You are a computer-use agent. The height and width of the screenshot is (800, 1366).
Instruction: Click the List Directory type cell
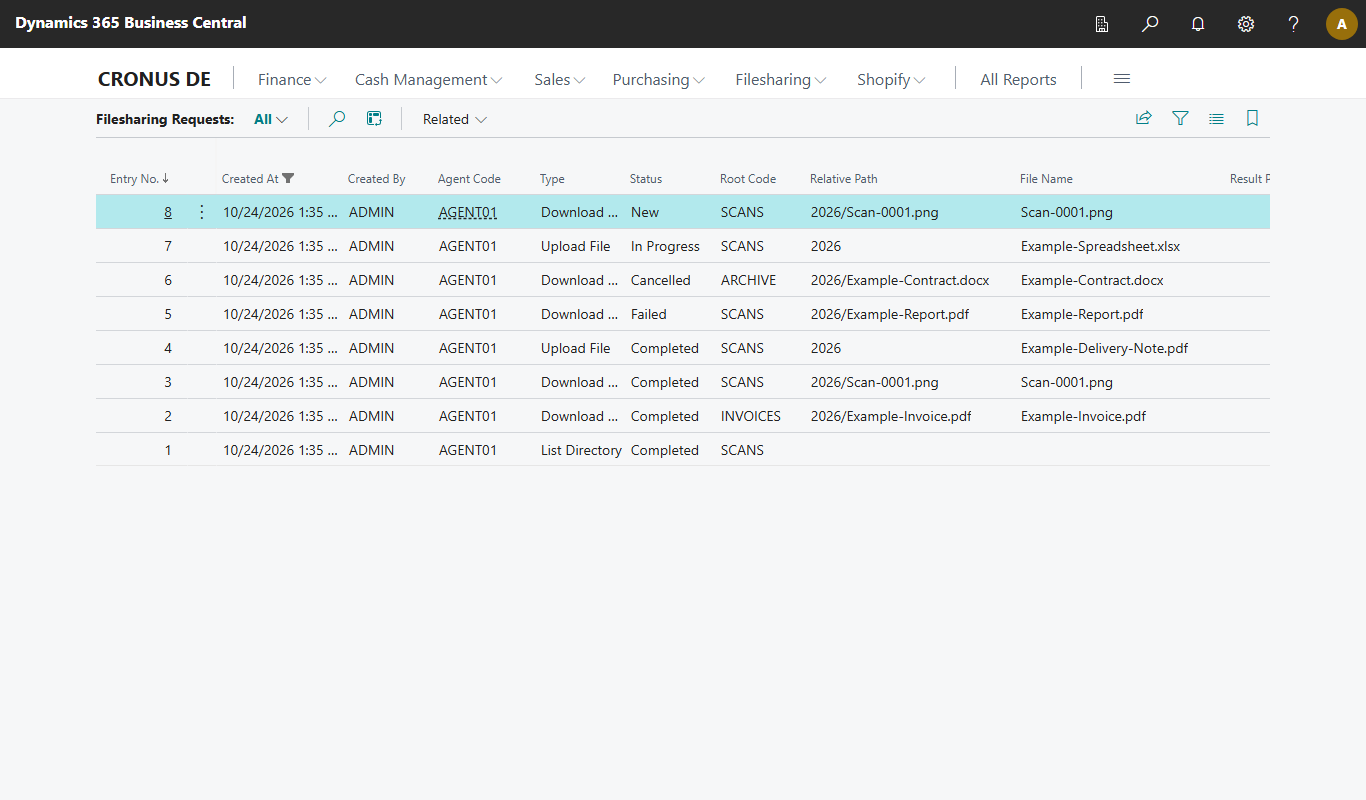pos(581,450)
